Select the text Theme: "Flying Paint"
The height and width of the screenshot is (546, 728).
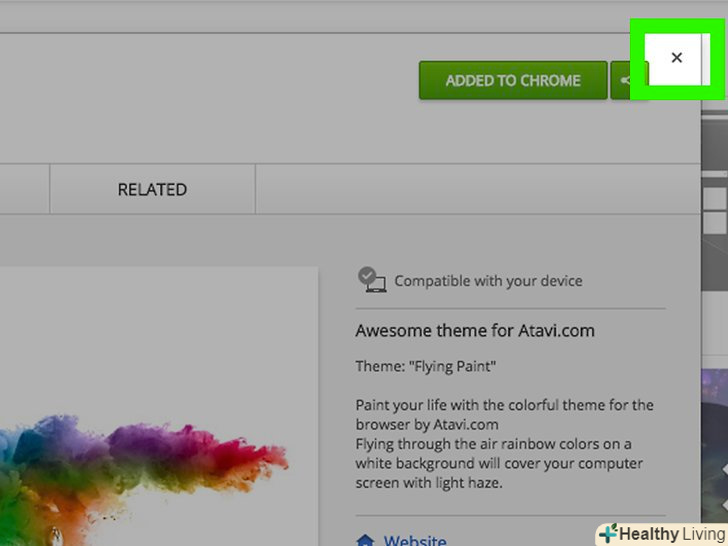[426, 366]
